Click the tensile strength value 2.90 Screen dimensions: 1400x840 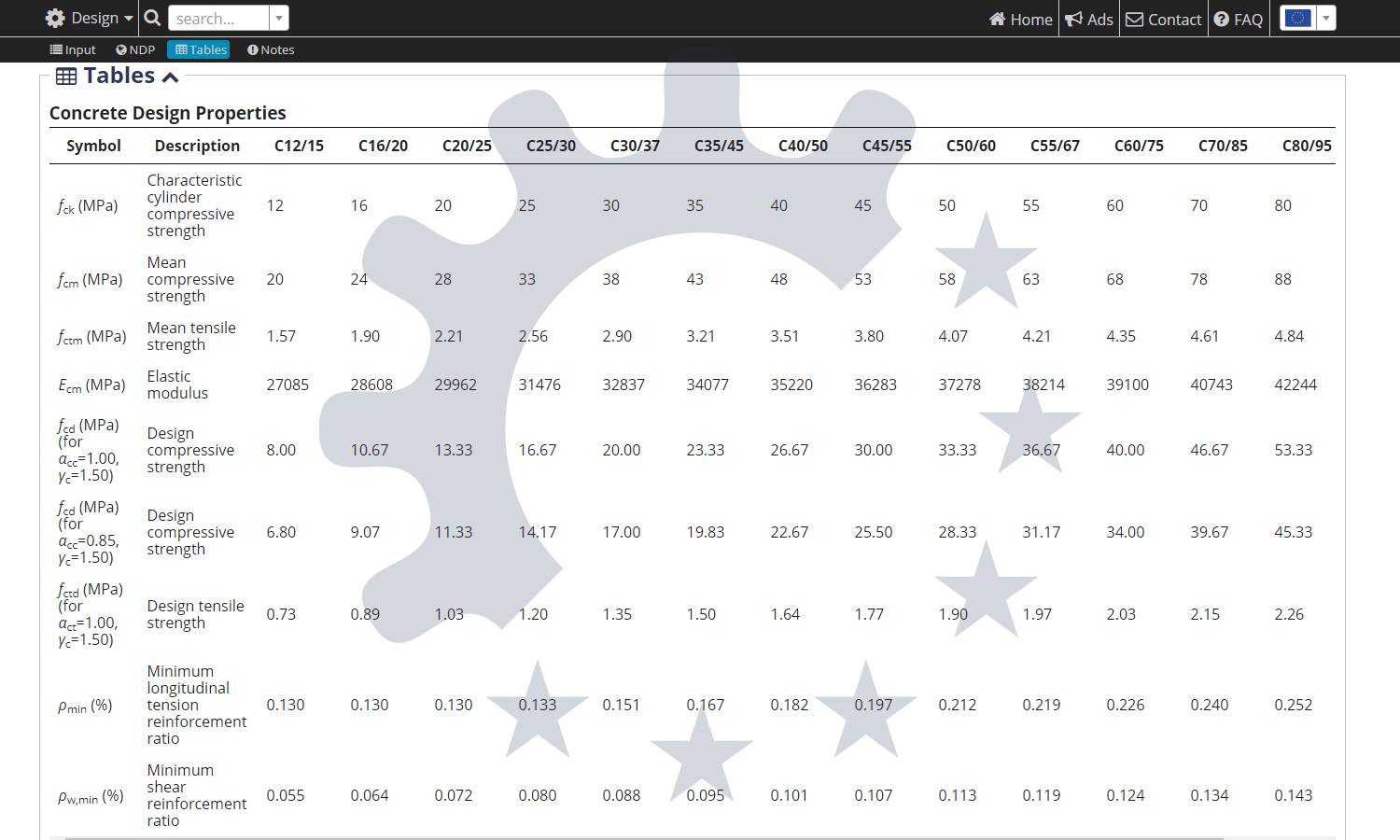pos(617,336)
